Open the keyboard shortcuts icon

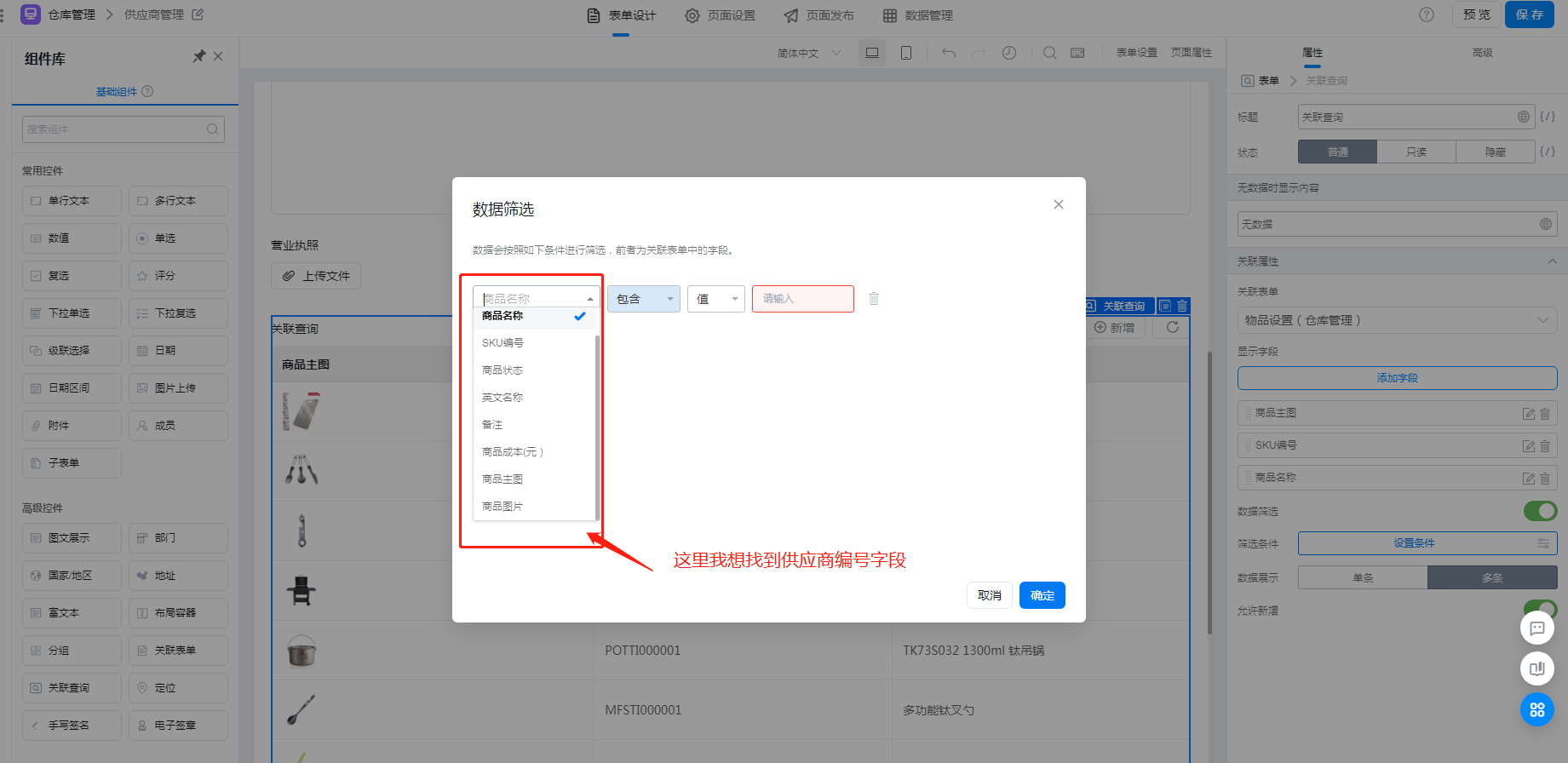(1077, 53)
